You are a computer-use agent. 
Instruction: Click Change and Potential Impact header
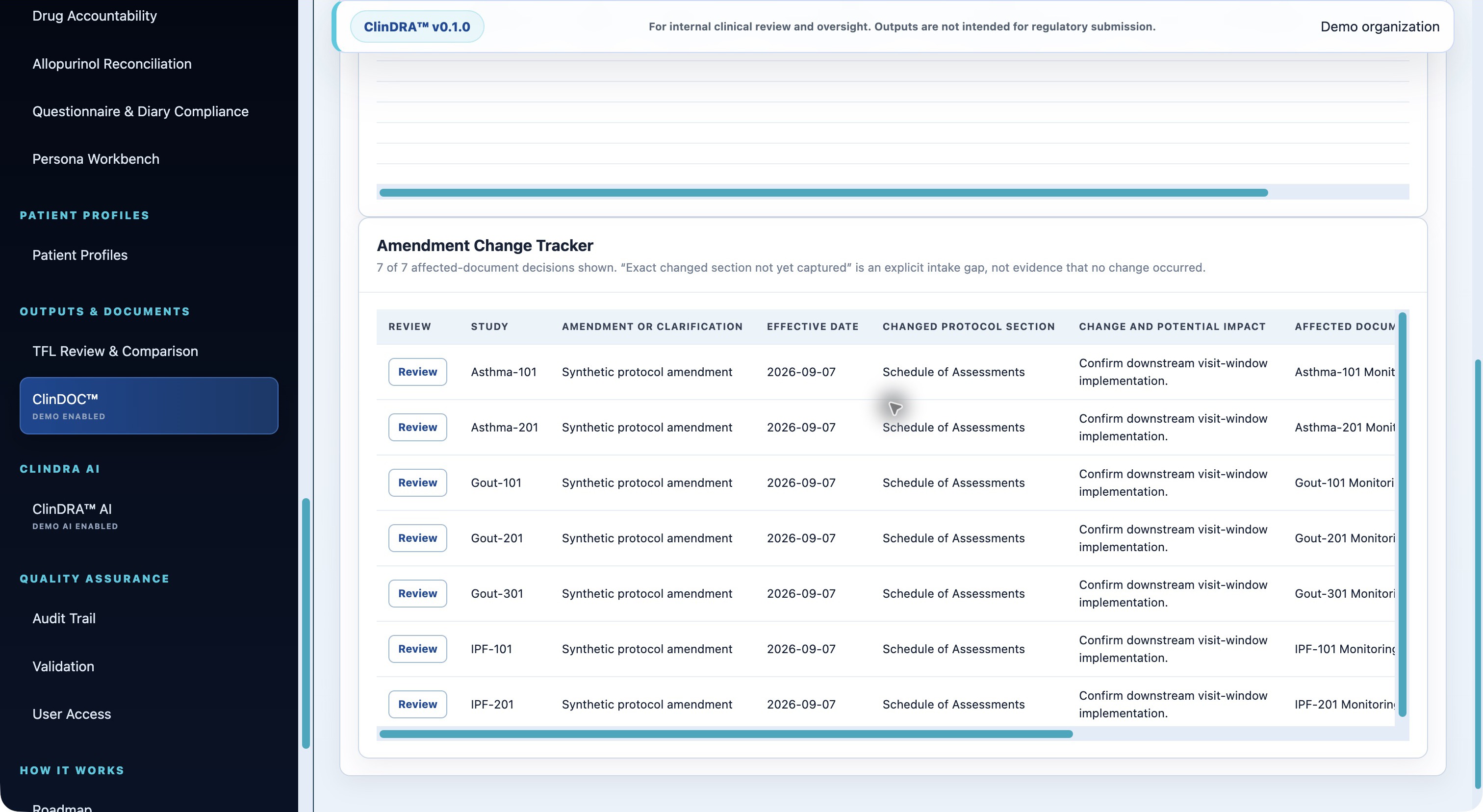coord(1172,327)
